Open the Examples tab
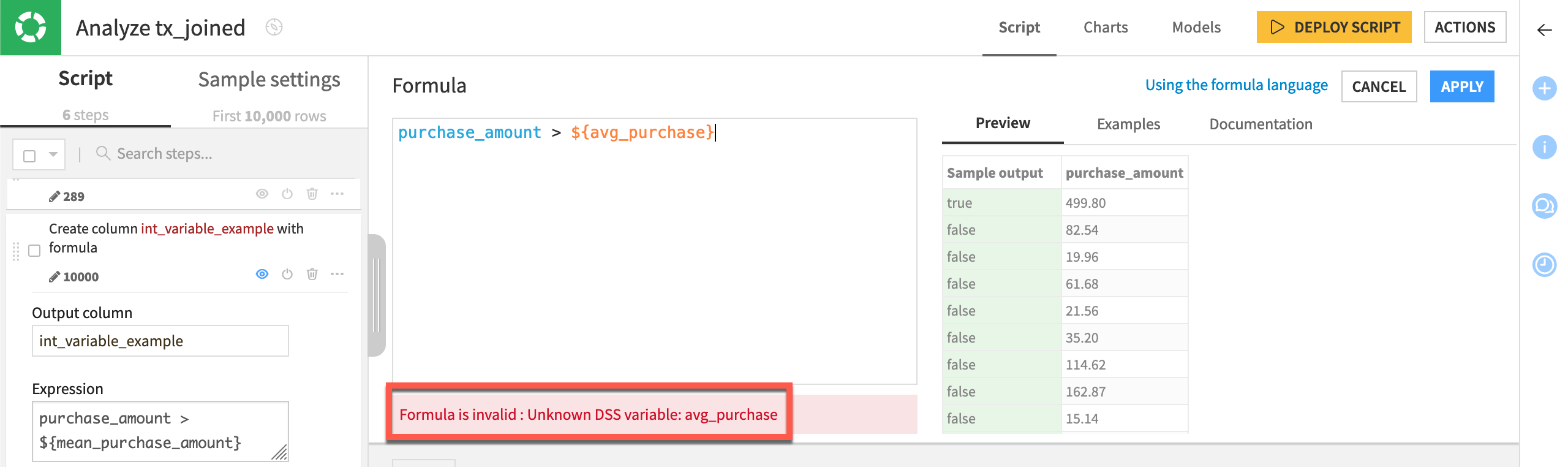The height and width of the screenshot is (467, 1568). pos(1128,124)
